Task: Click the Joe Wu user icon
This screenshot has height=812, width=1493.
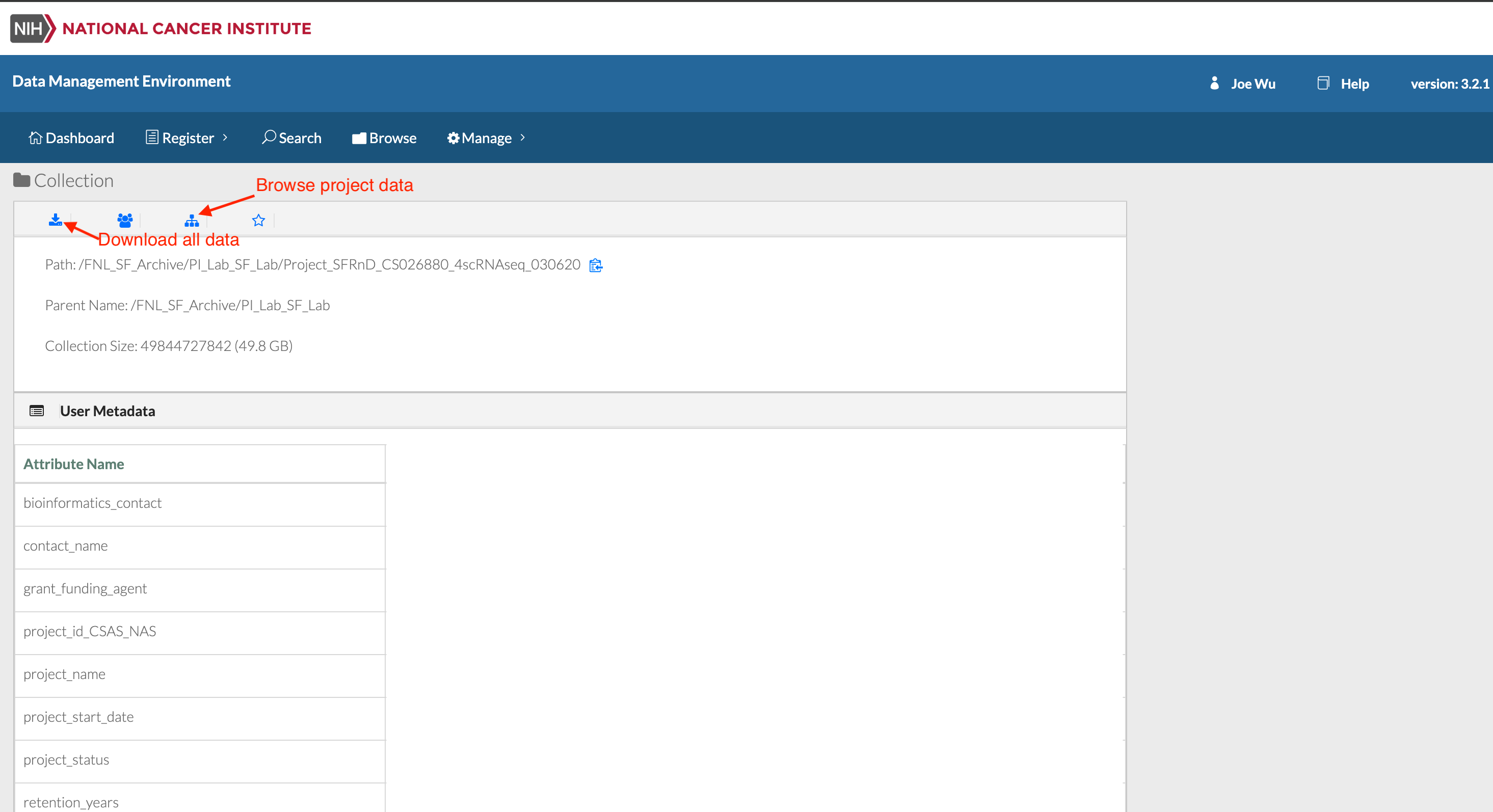Action: click(x=1215, y=84)
